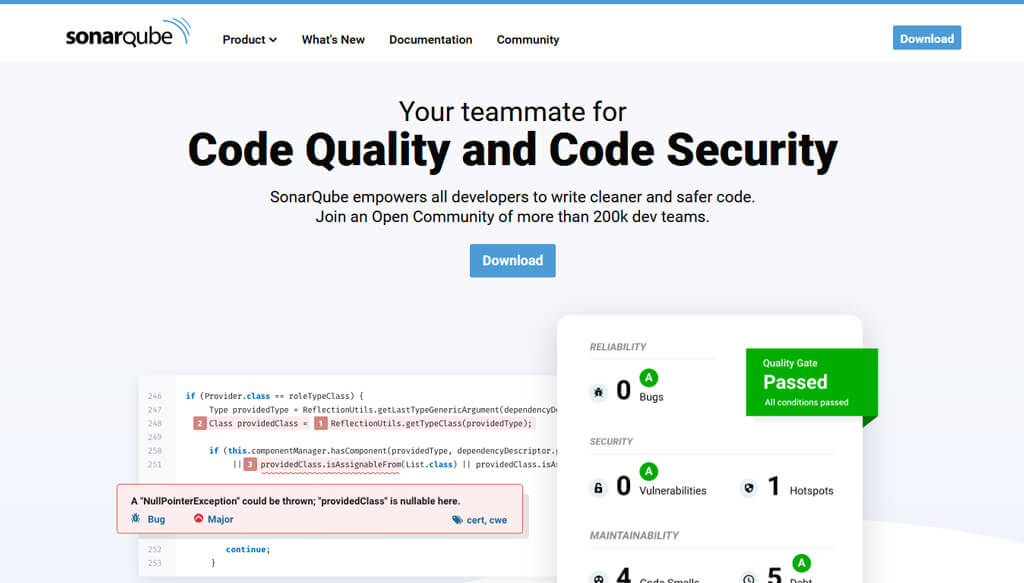Click the 'Vulnerabilities' label
The width and height of the screenshot is (1024, 583).
click(673, 490)
